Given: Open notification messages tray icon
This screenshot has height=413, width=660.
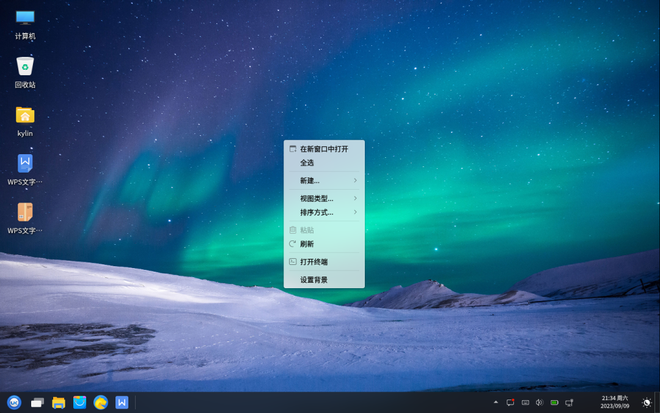Looking at the screenshot, I should [x=510, y=402].
